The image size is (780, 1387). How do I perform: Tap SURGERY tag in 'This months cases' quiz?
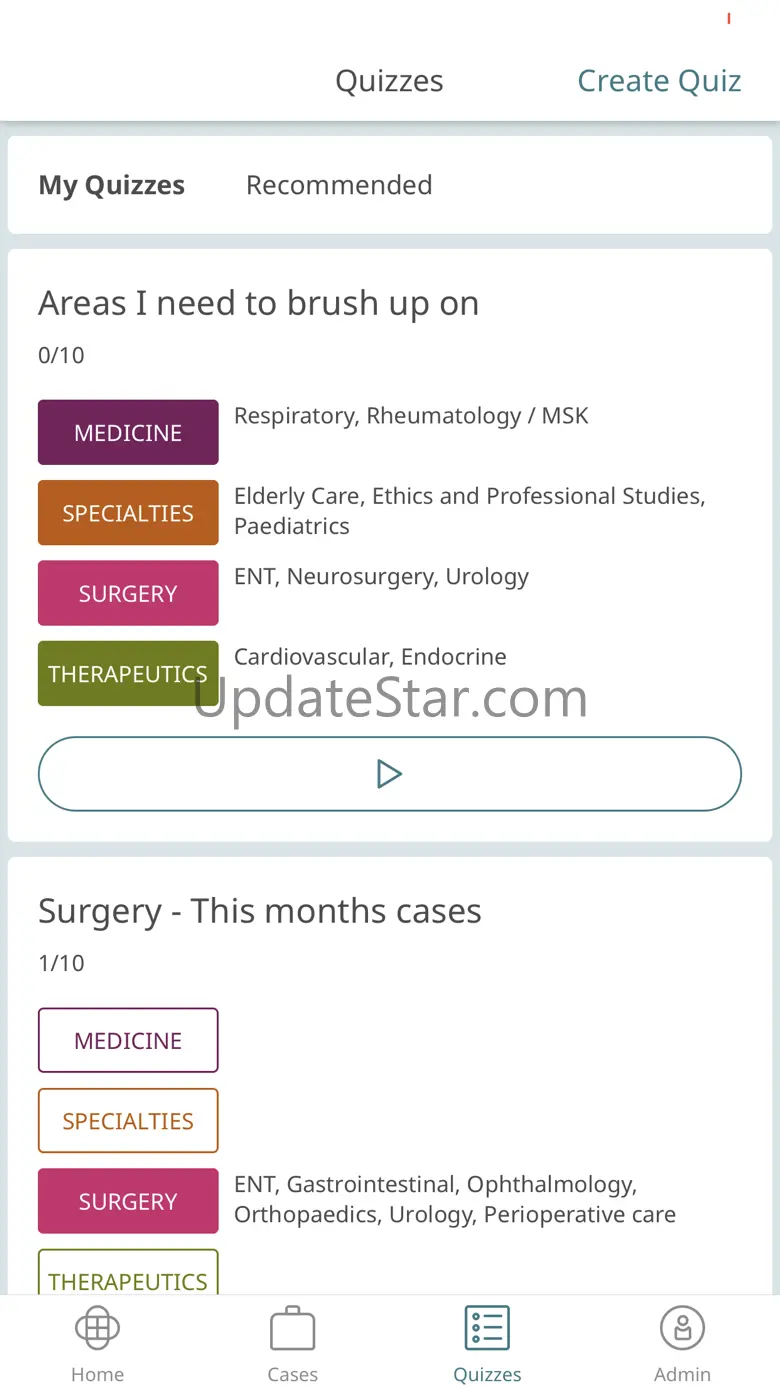(x=128, y=1201)
